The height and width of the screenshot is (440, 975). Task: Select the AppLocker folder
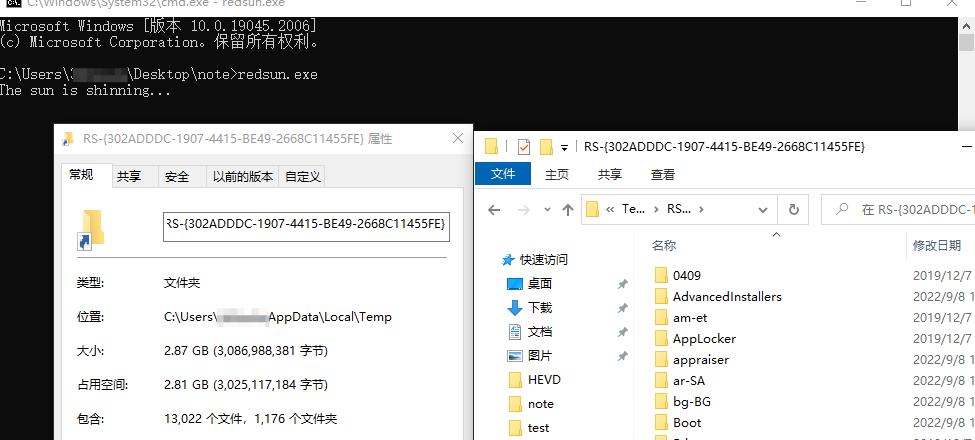pos(704,339)
